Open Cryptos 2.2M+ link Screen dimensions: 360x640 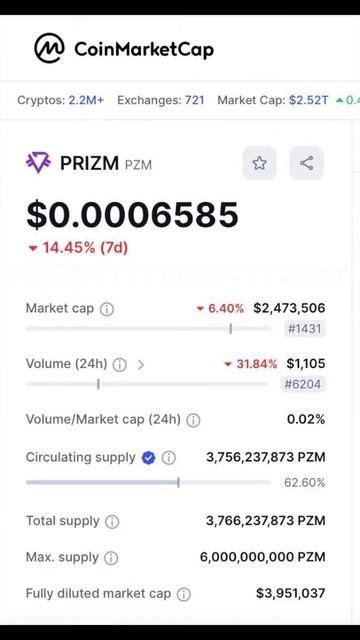coord(86,100)
